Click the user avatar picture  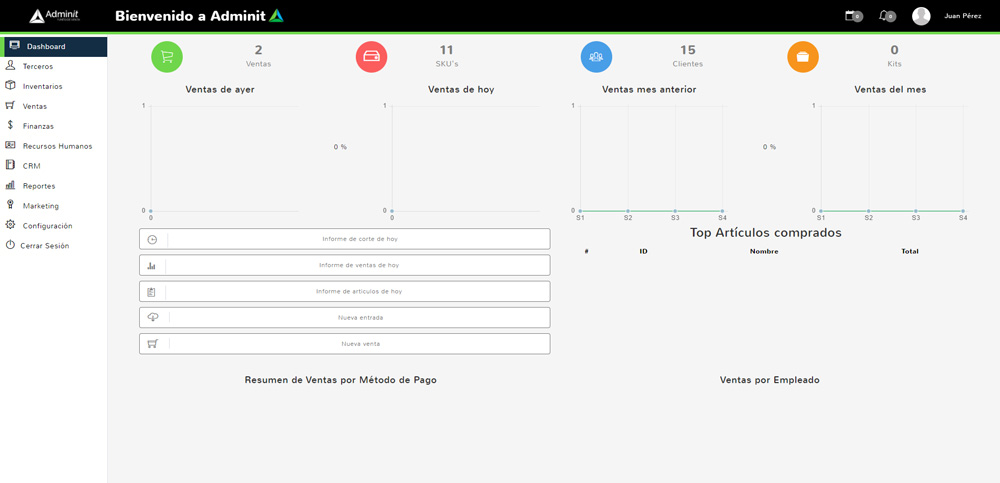(x=921, y=16)
